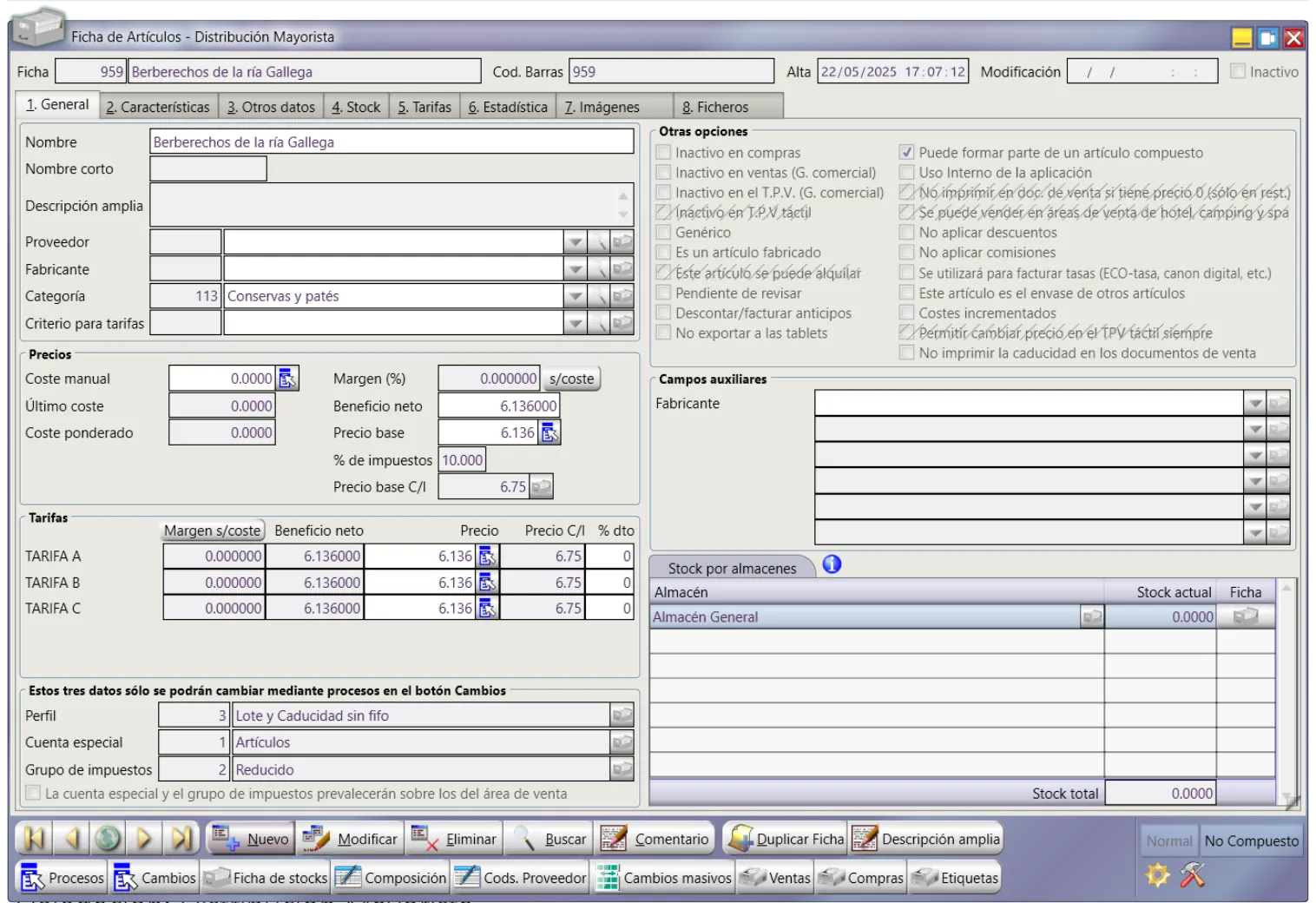Toggle No aplicar descuentos checkbox
Viewport: 1316px width, 903px height.
coord(907,233)
